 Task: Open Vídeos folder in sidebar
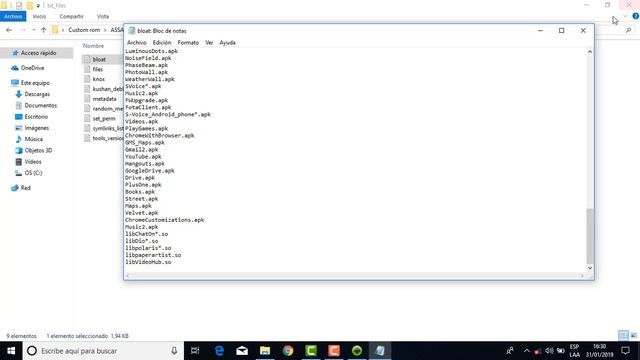(33, 162)
